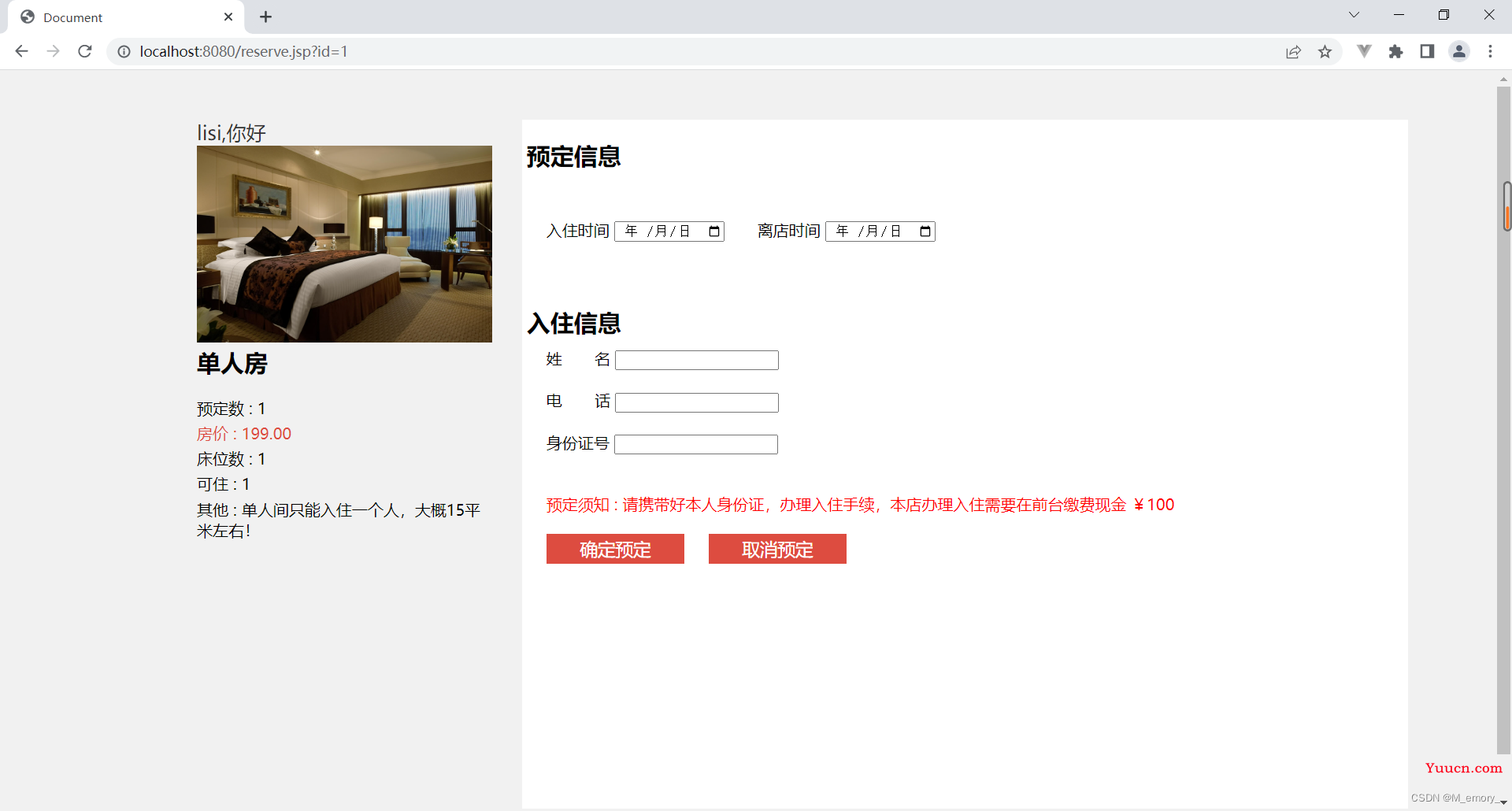Bookmark this page with the star icon
1512x811 pixels.
[1325, 52]
